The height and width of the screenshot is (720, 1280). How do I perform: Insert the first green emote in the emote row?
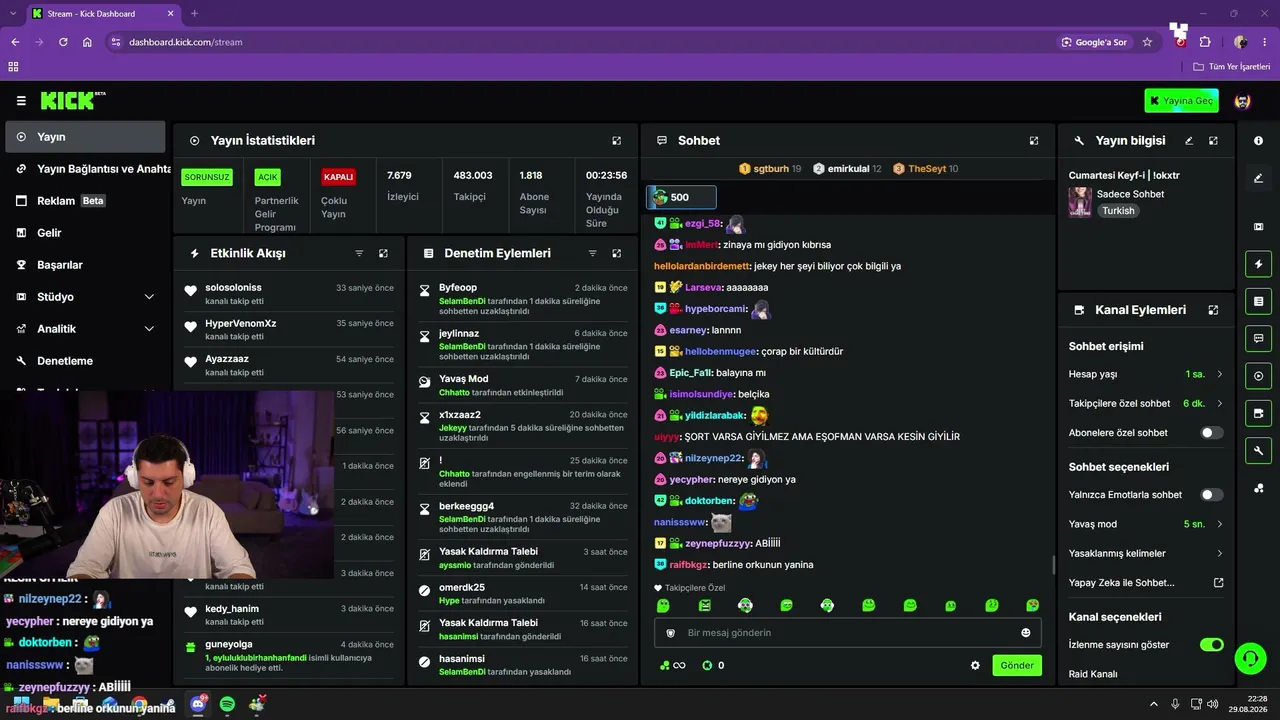[663, 606]
